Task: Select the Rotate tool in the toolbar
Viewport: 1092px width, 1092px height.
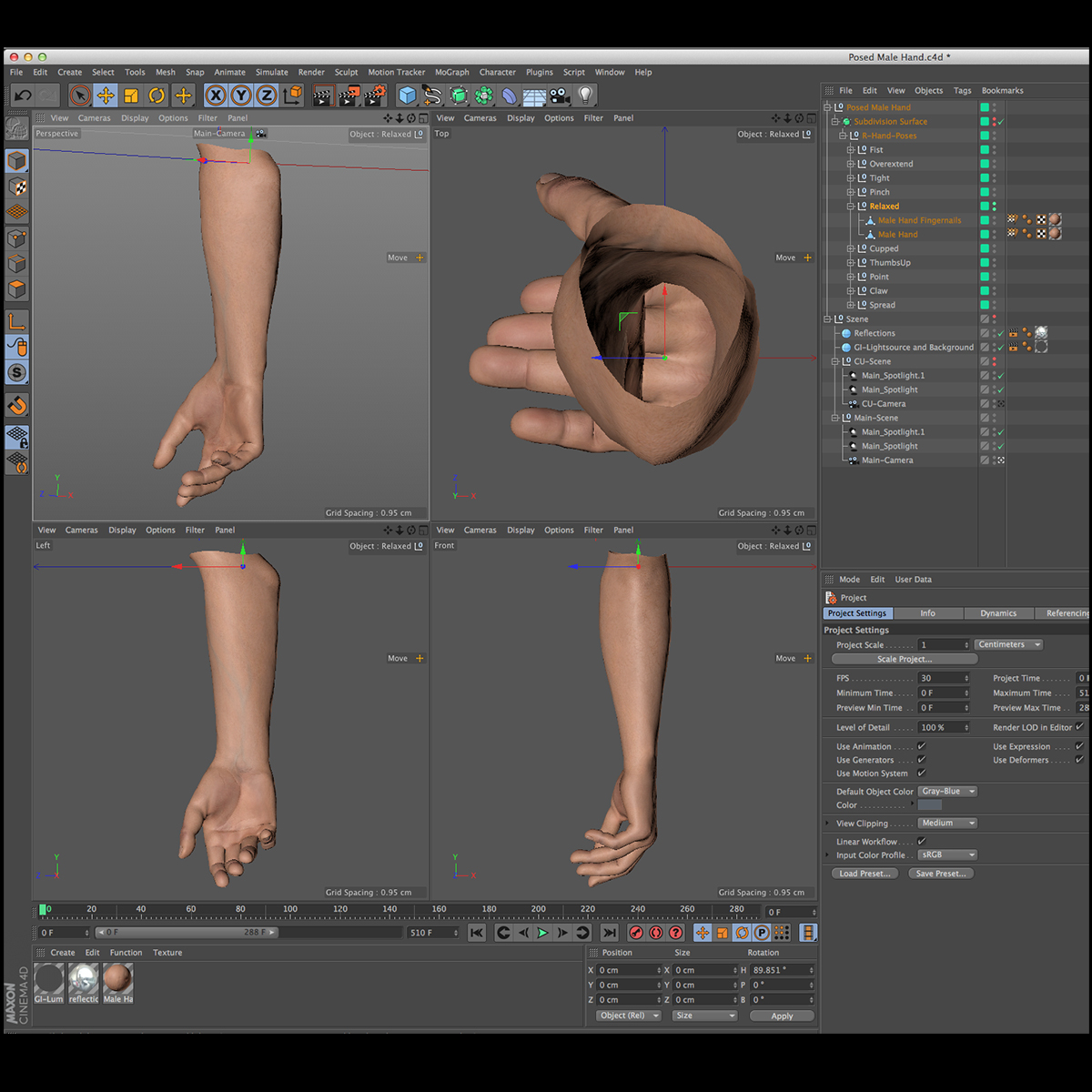Action: pyautogui.click(x=157, y=95)
